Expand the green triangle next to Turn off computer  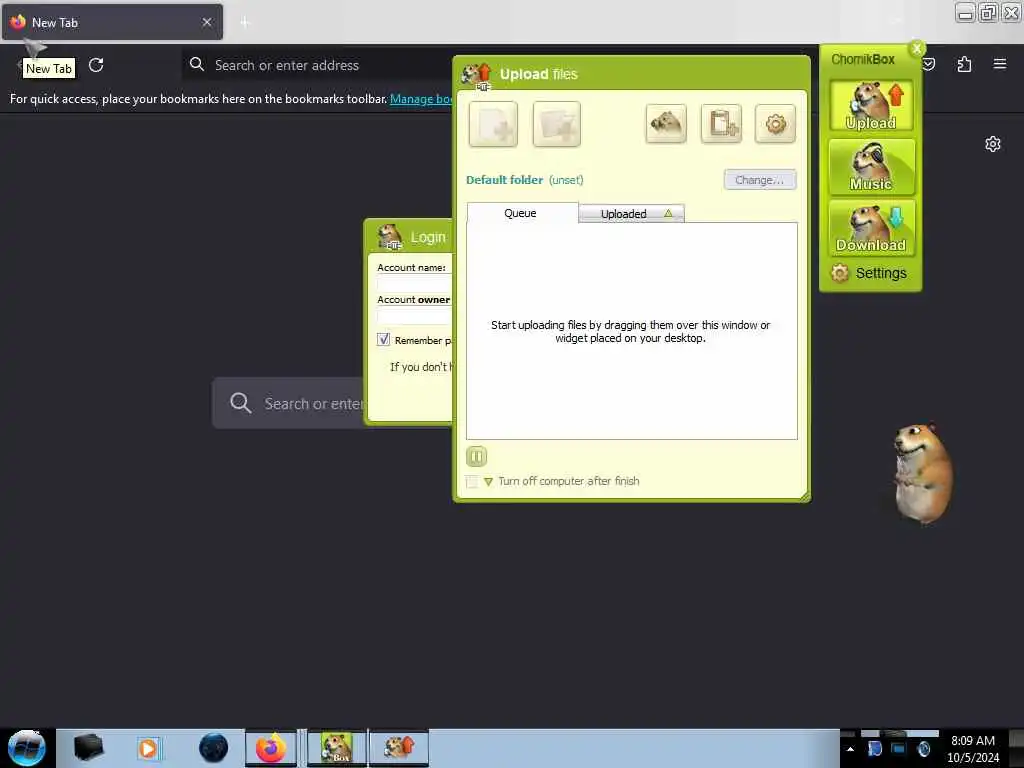point(488,482)
